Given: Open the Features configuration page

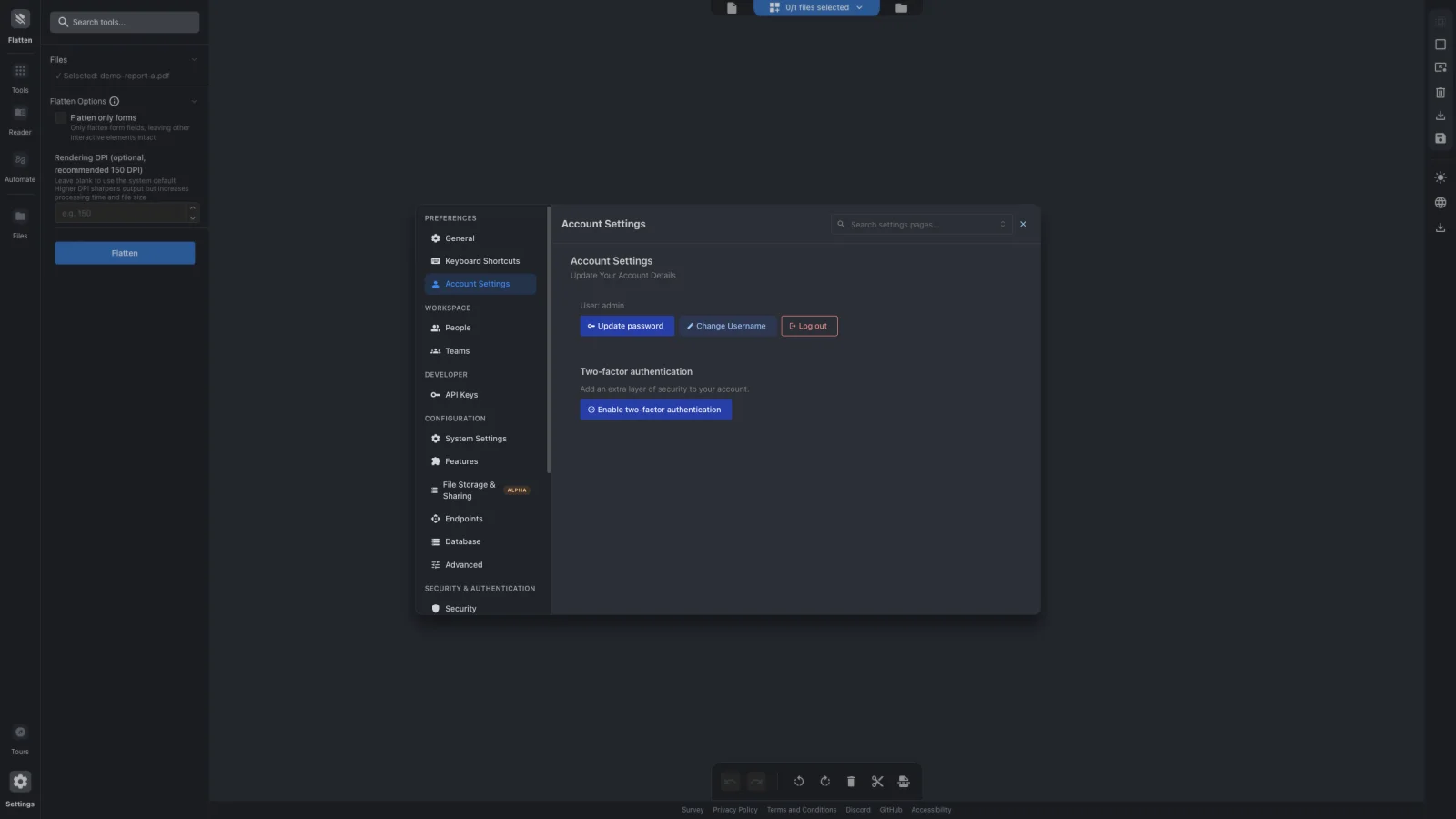Looking at the screenshot, I should click(x=480, y=461).
